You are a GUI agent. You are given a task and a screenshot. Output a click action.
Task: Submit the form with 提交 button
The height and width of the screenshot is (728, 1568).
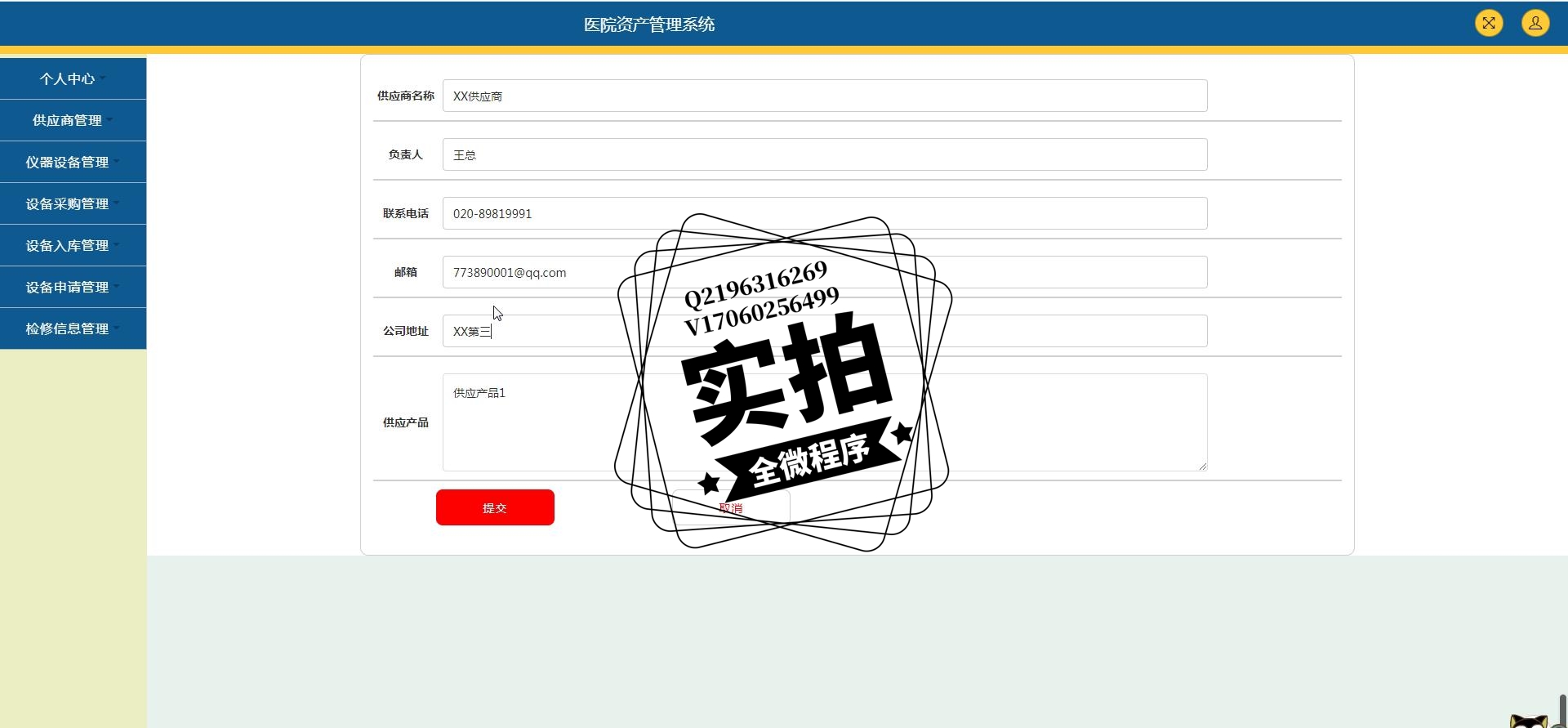[495, 507]
